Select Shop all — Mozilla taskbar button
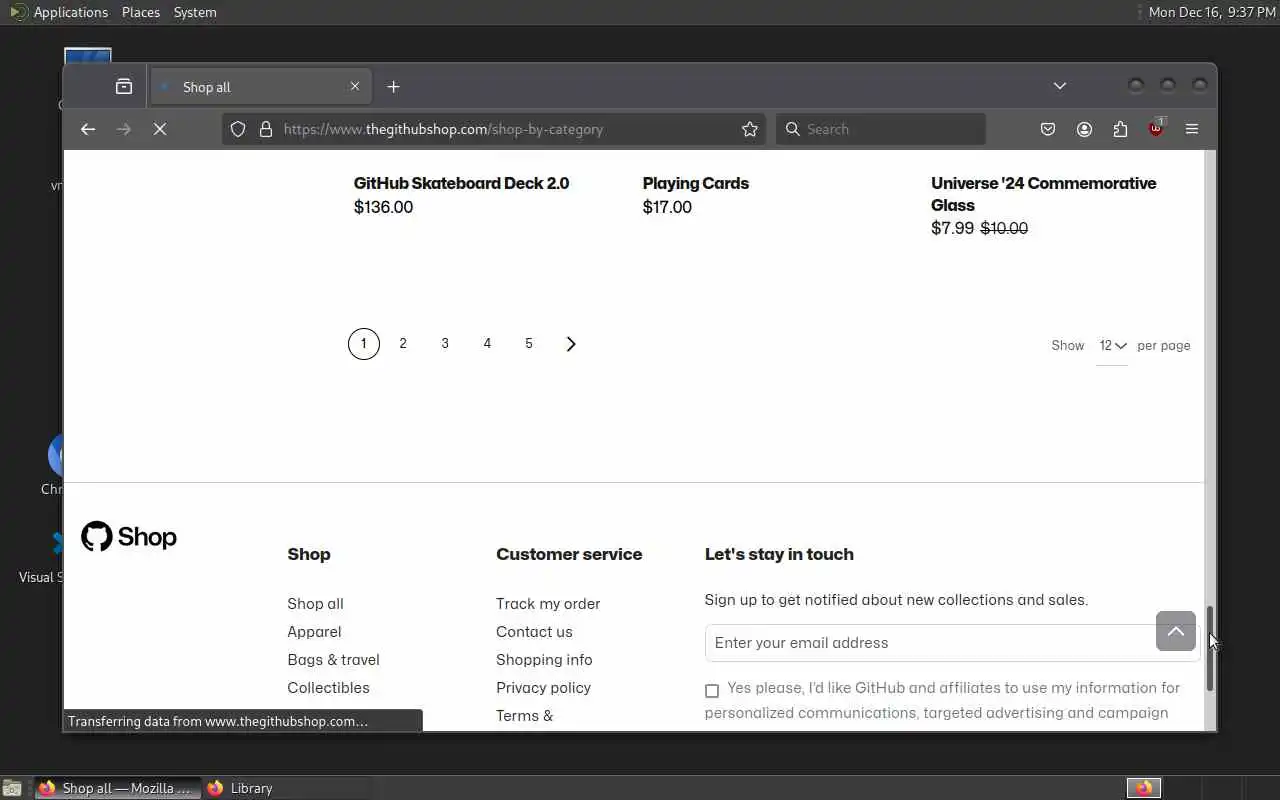The height and width of the screenshot is (800, 1280). (x=117, y=788)
